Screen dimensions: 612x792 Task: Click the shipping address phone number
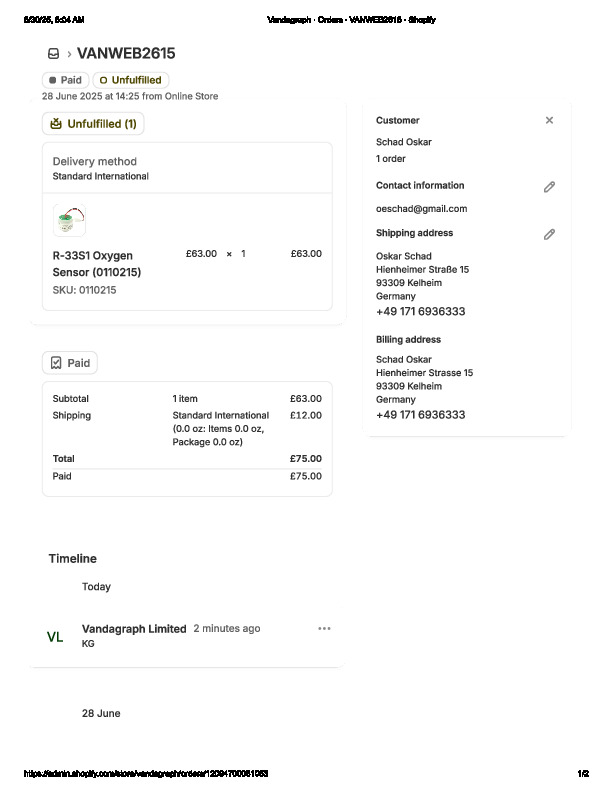(420, 312)
